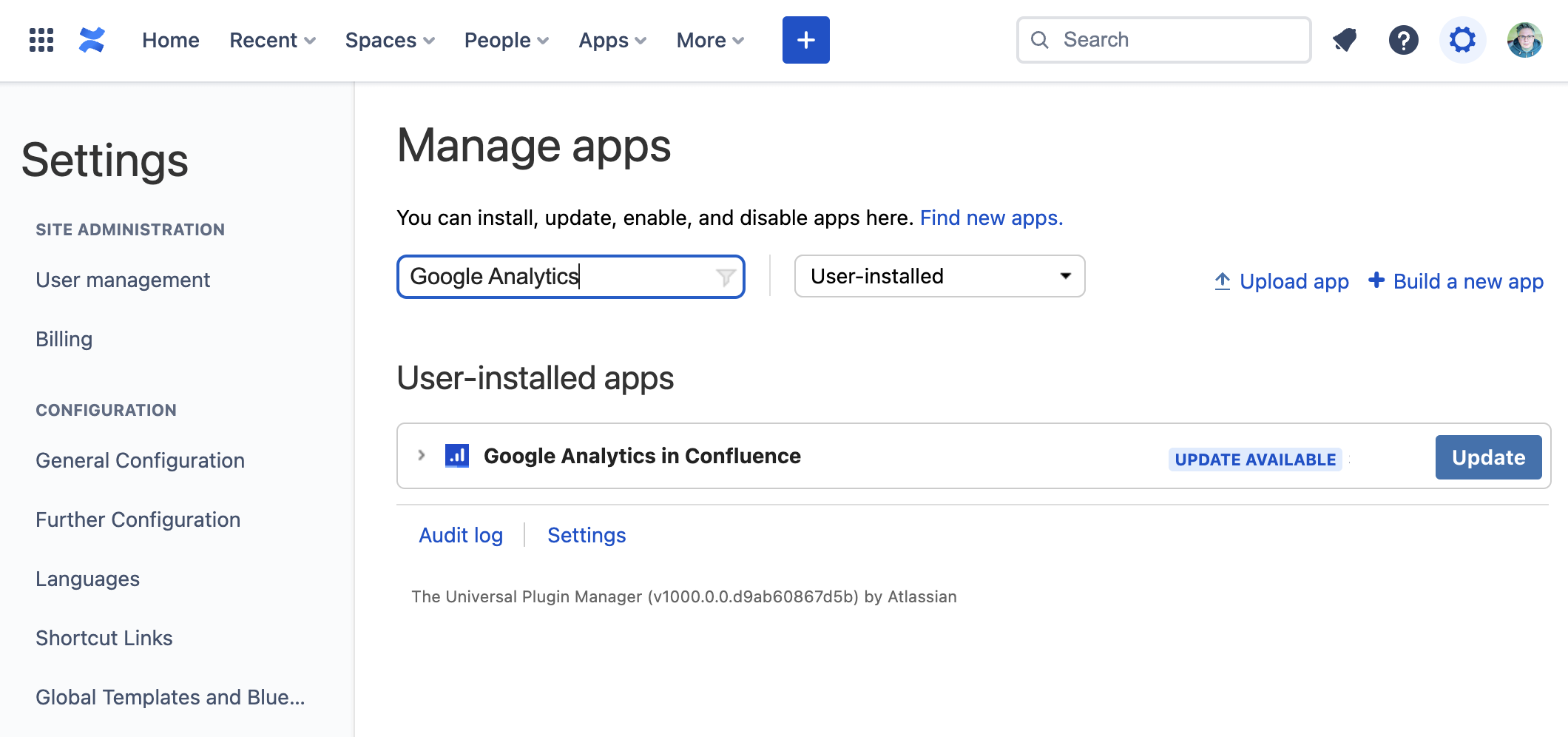Click the Confluence logo icon

(x=92, y=40)
